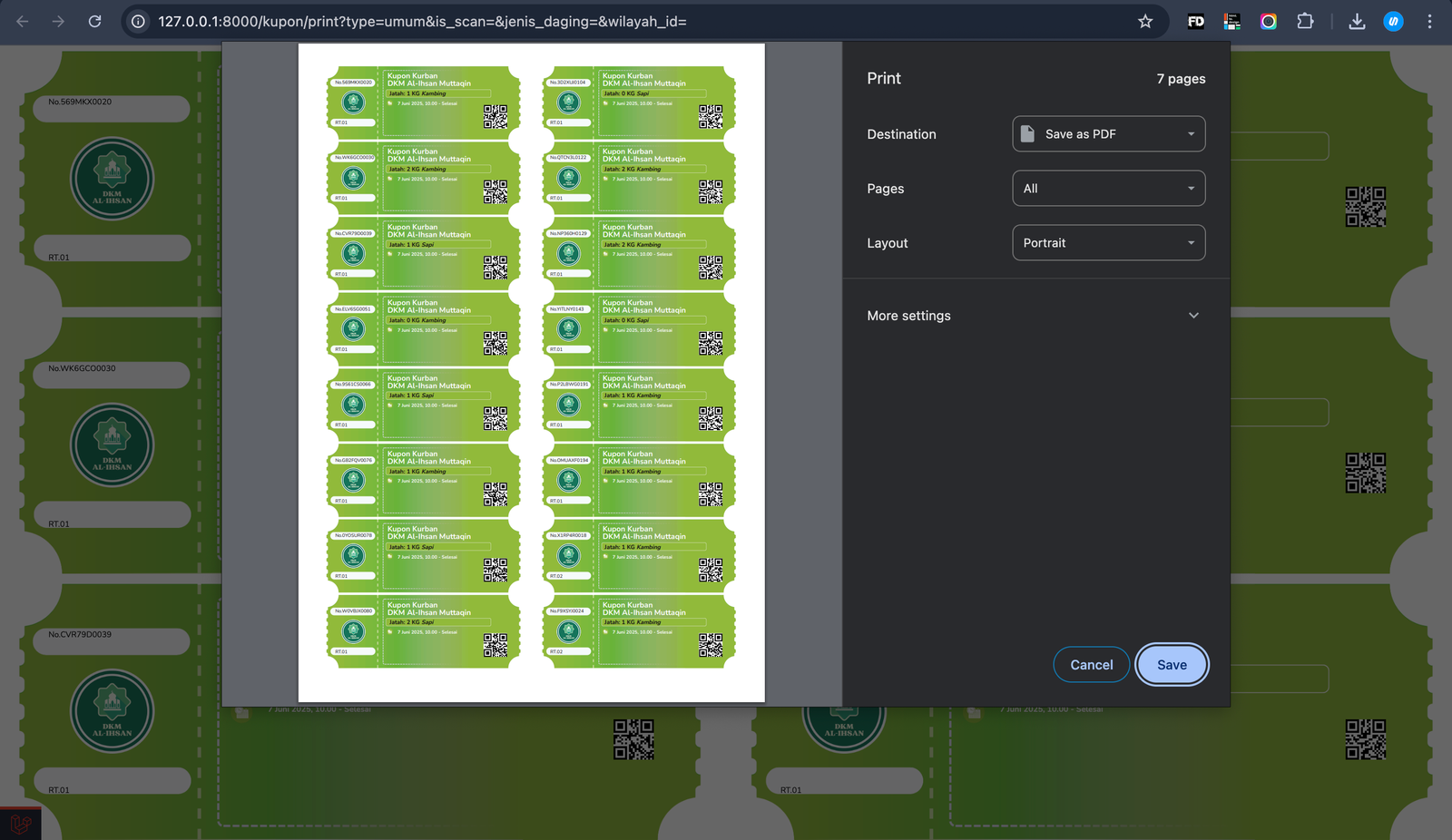1452x840 pixels.
Task: Click the browser forward arrow
Action: click(58, 21)
